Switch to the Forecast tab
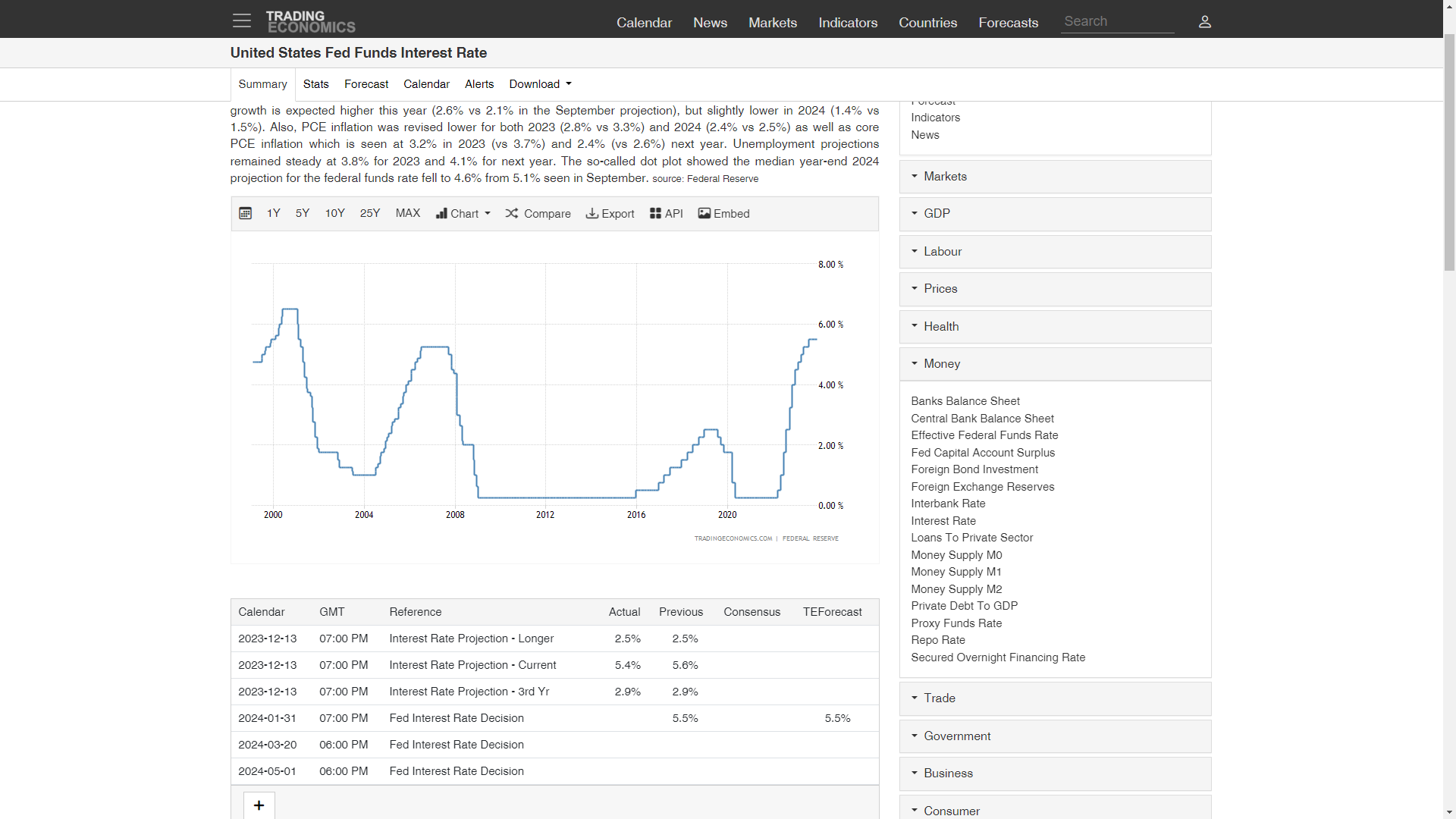Screen dimensions: 1456x819 click(x=366, y=84)
